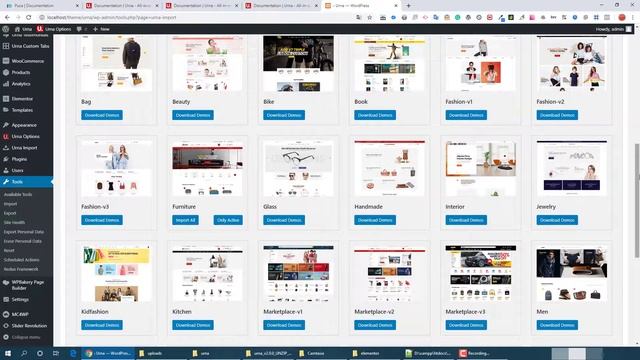Click Download Demos under Marketplace-v3
640x360 pixels.
[466, 325]
